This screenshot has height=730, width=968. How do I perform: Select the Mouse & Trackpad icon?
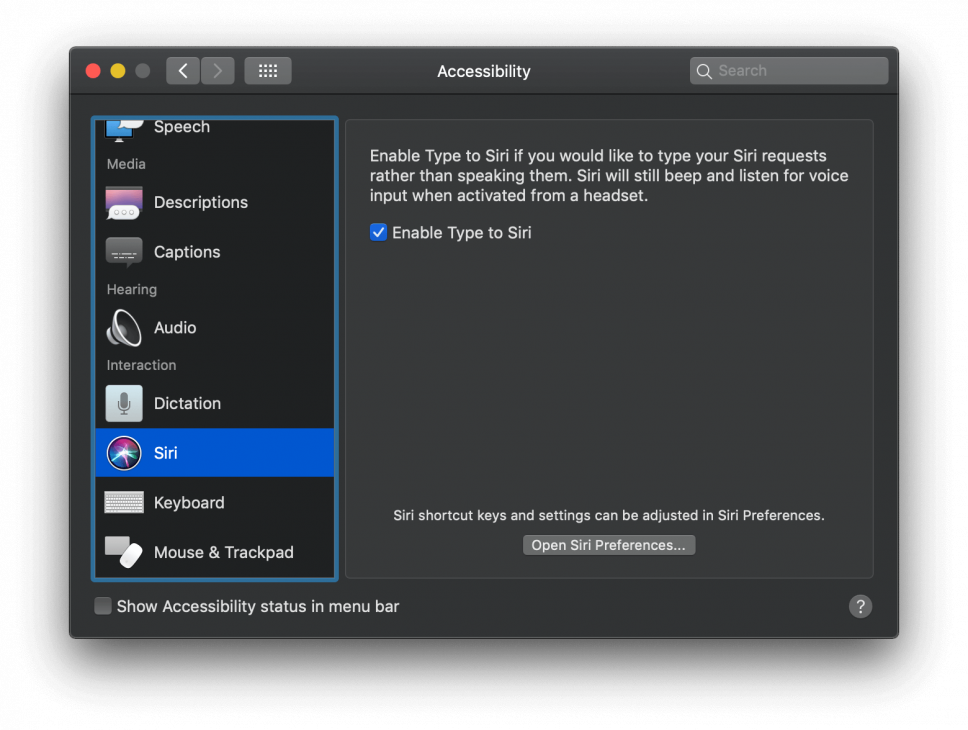pos(123,551)
